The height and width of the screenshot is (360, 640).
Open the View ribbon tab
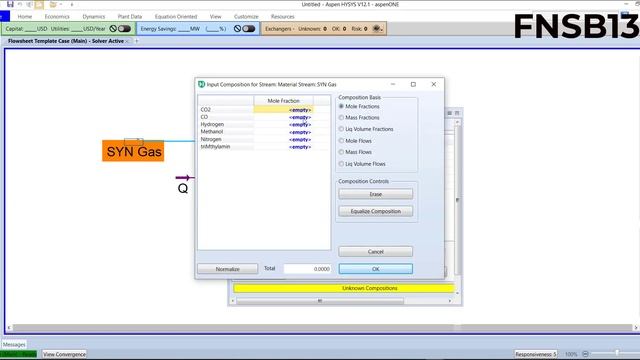216,16
